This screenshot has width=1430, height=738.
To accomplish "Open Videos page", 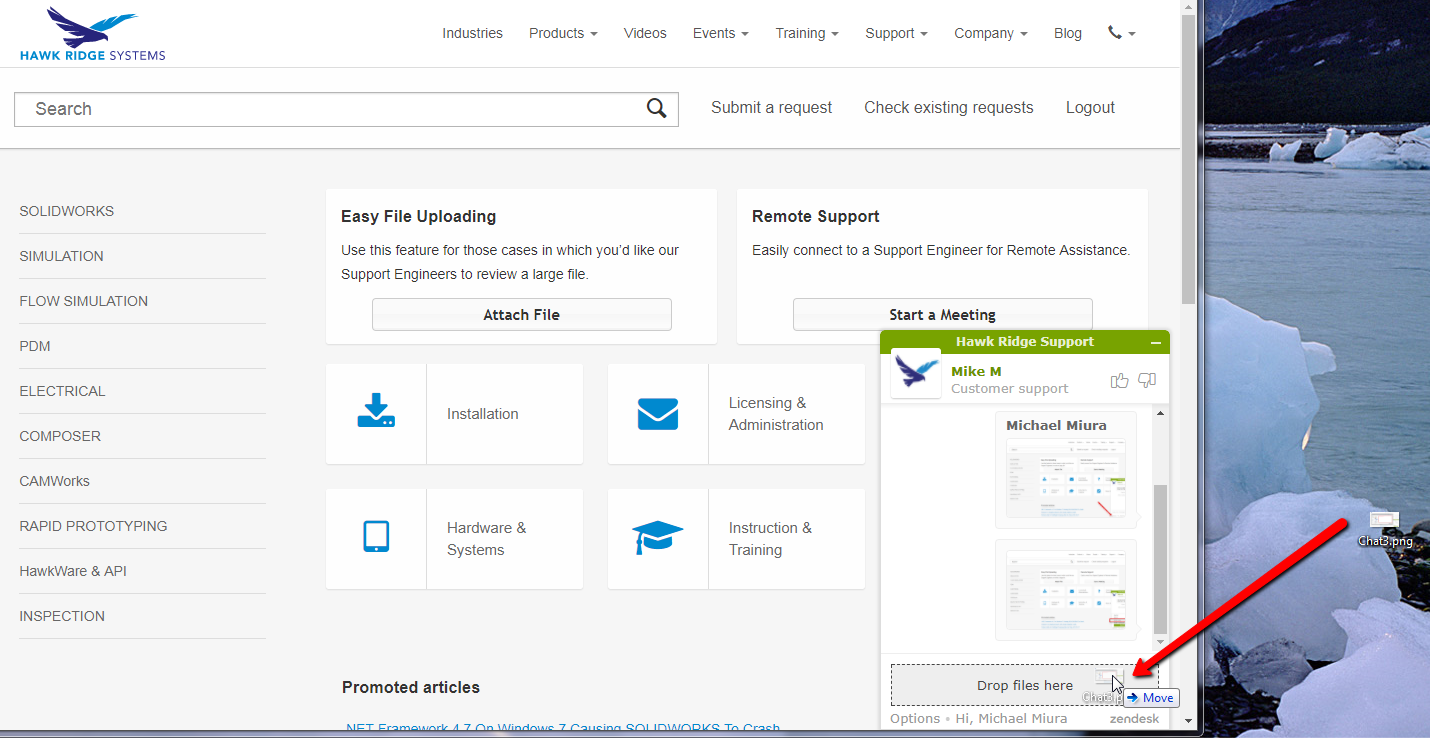I will point(645,33).
